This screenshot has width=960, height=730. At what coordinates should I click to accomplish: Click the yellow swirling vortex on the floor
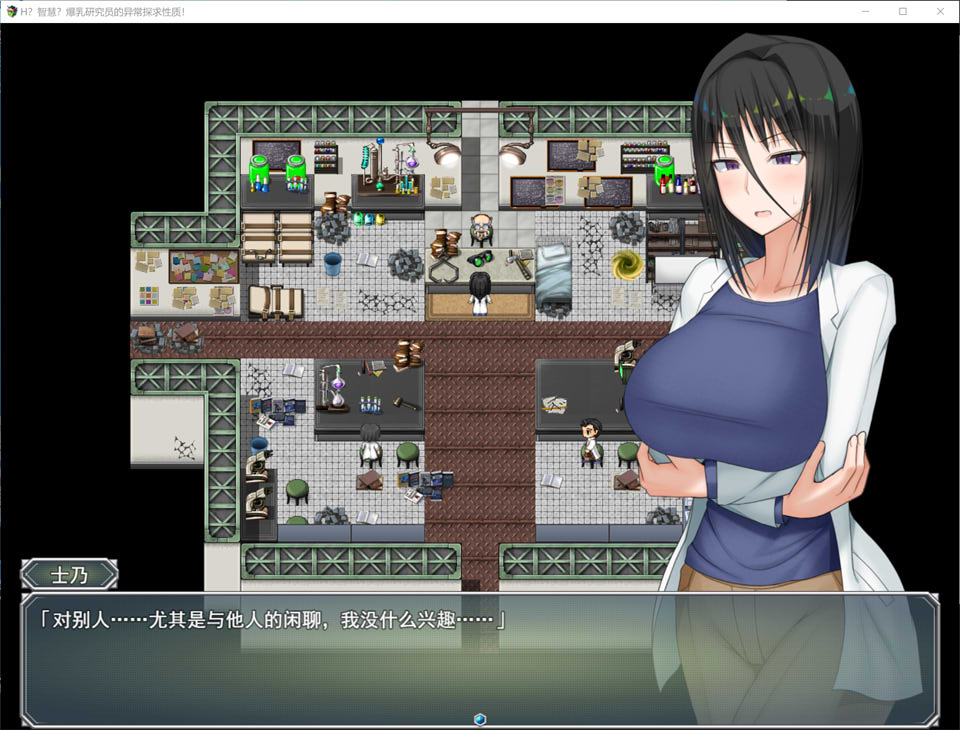pos(629,264)
